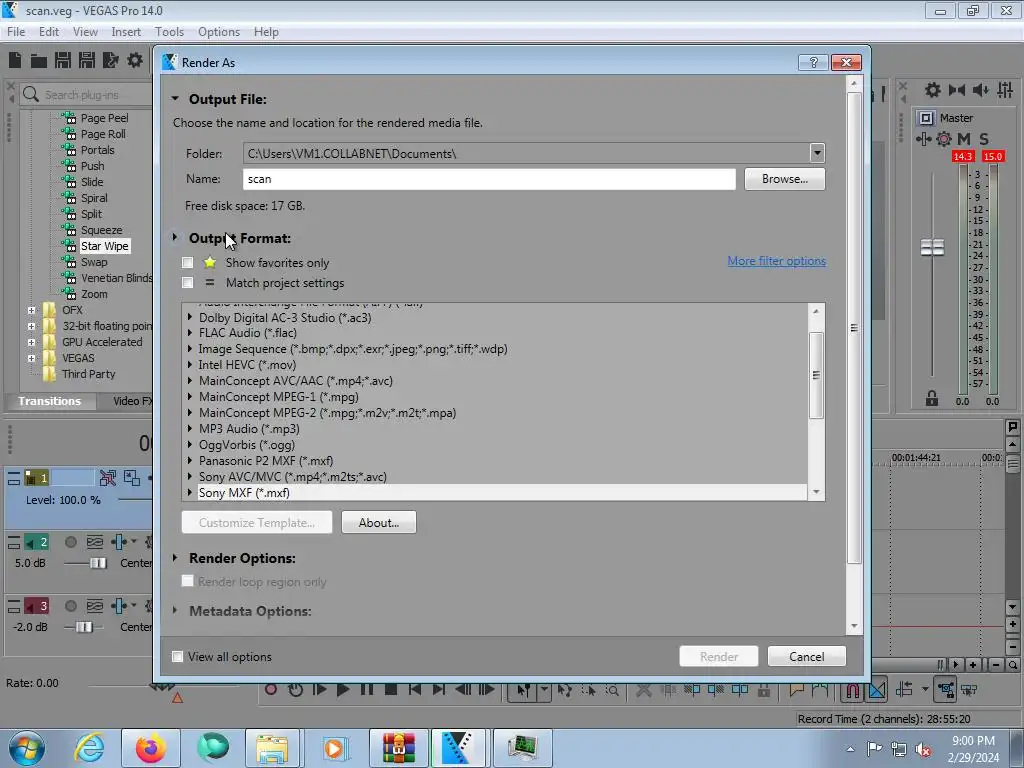This screenshot has width=1024, height=768.
Task: Click the Stop button in transport bar
Action: (391, 690)
